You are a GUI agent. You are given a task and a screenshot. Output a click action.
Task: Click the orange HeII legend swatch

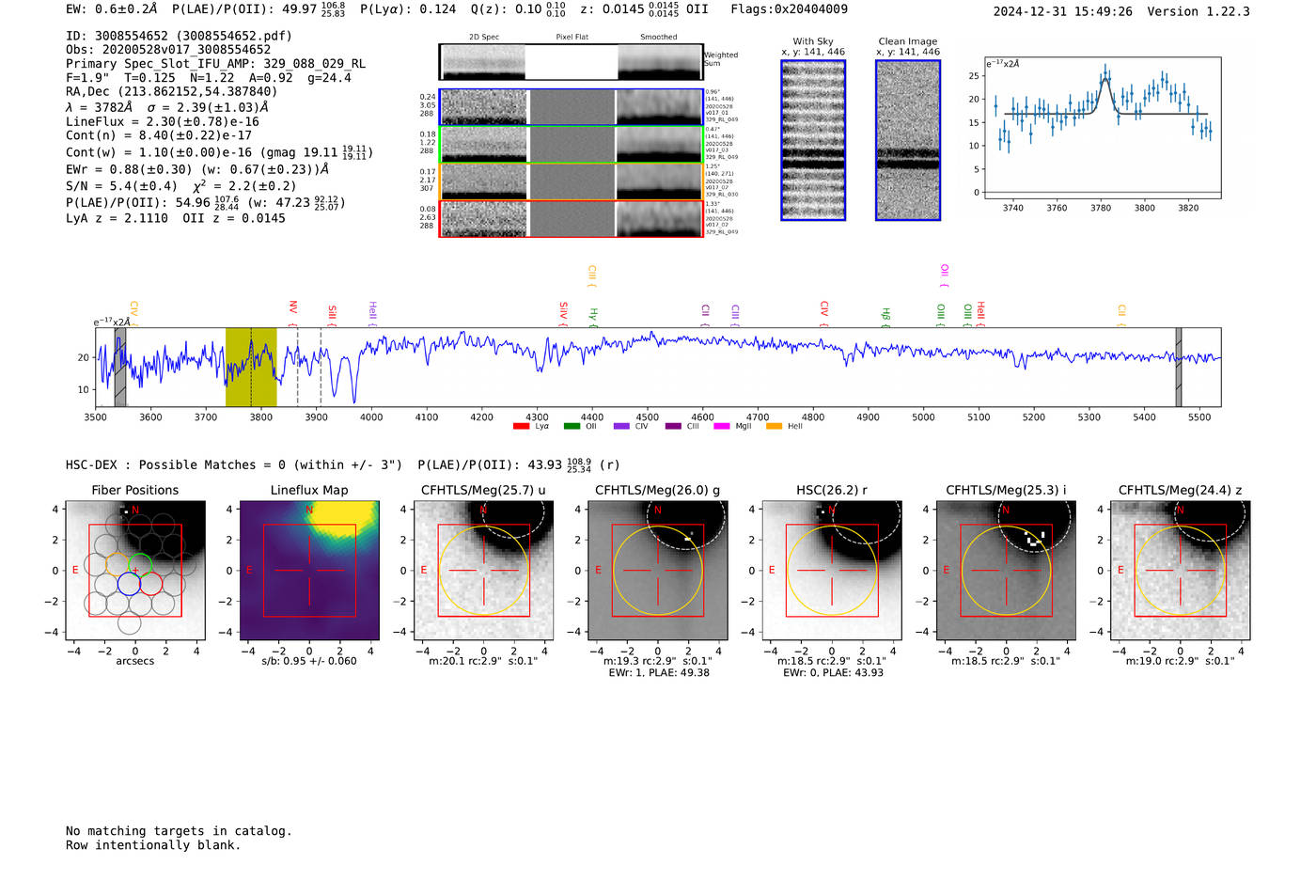coord(775,427)
